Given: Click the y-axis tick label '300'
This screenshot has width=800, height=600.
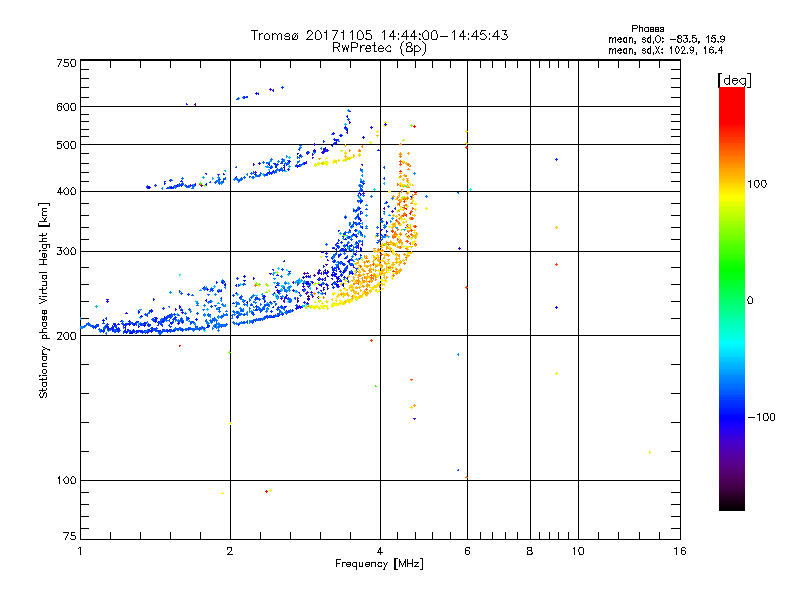Looking at the screenshot, I should point(66,252).
